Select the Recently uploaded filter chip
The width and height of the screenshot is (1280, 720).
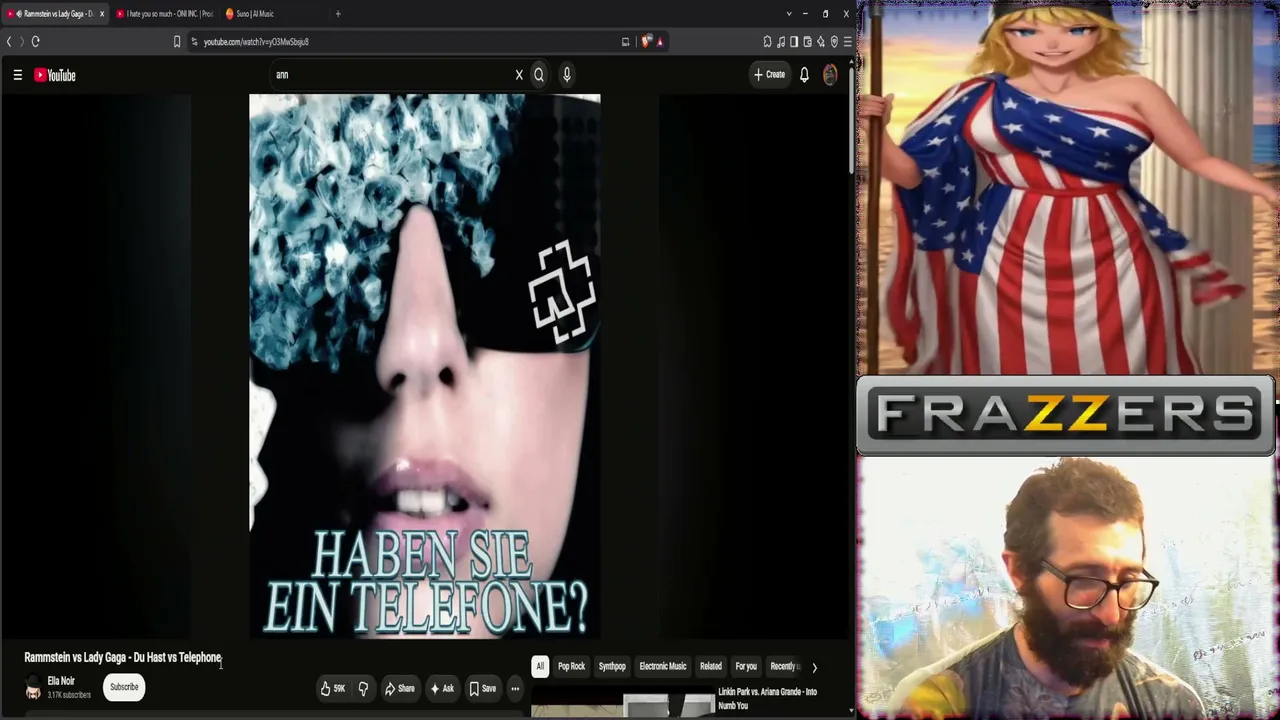click(784, 666)
